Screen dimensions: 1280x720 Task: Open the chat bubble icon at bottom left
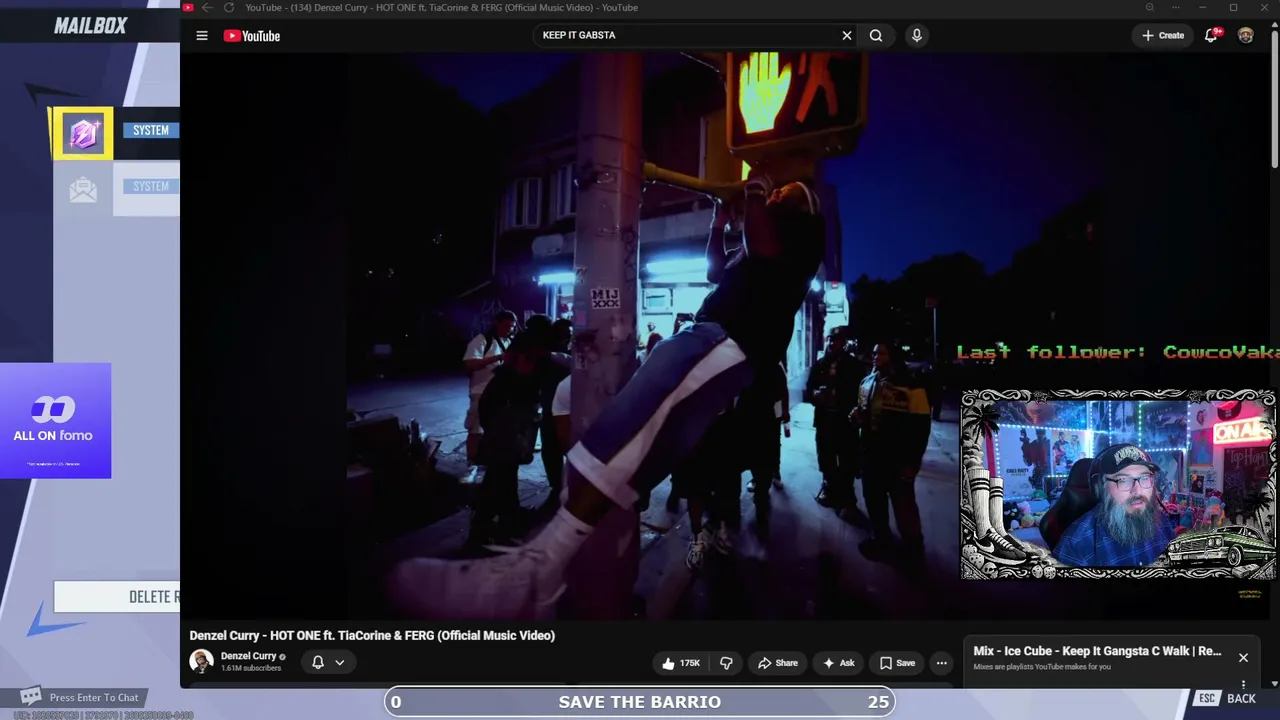point(31,696)
